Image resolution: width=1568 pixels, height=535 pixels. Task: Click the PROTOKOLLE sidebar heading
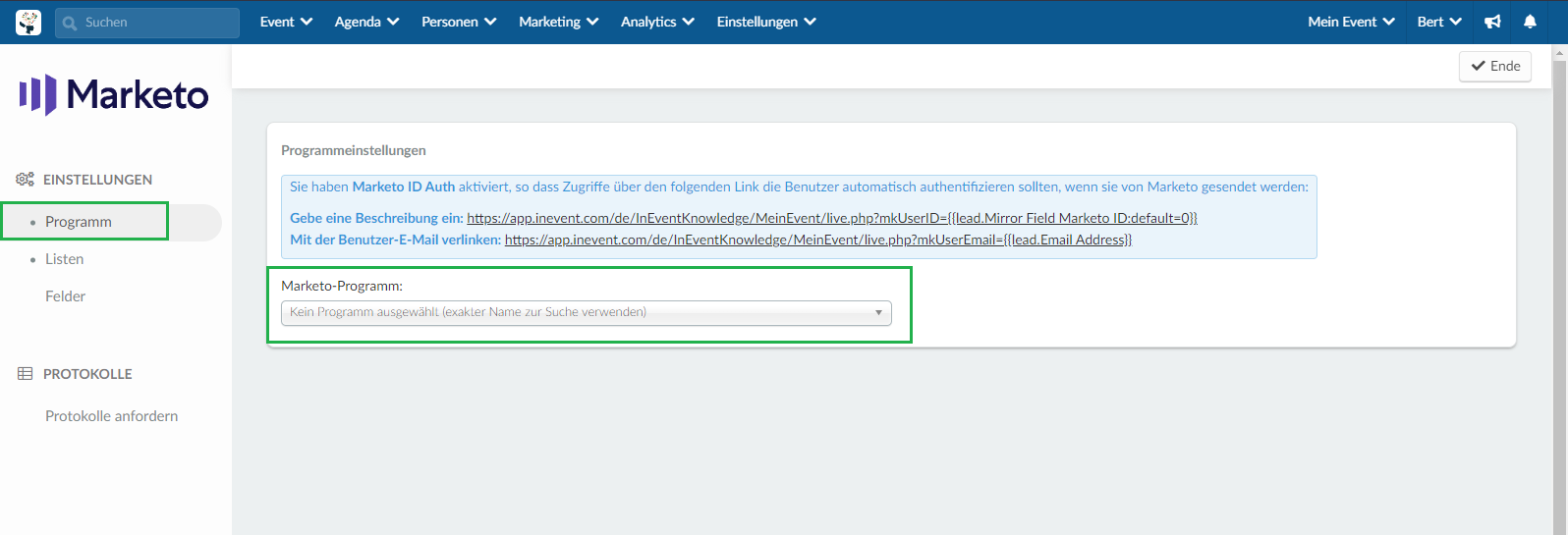(87, 374)
